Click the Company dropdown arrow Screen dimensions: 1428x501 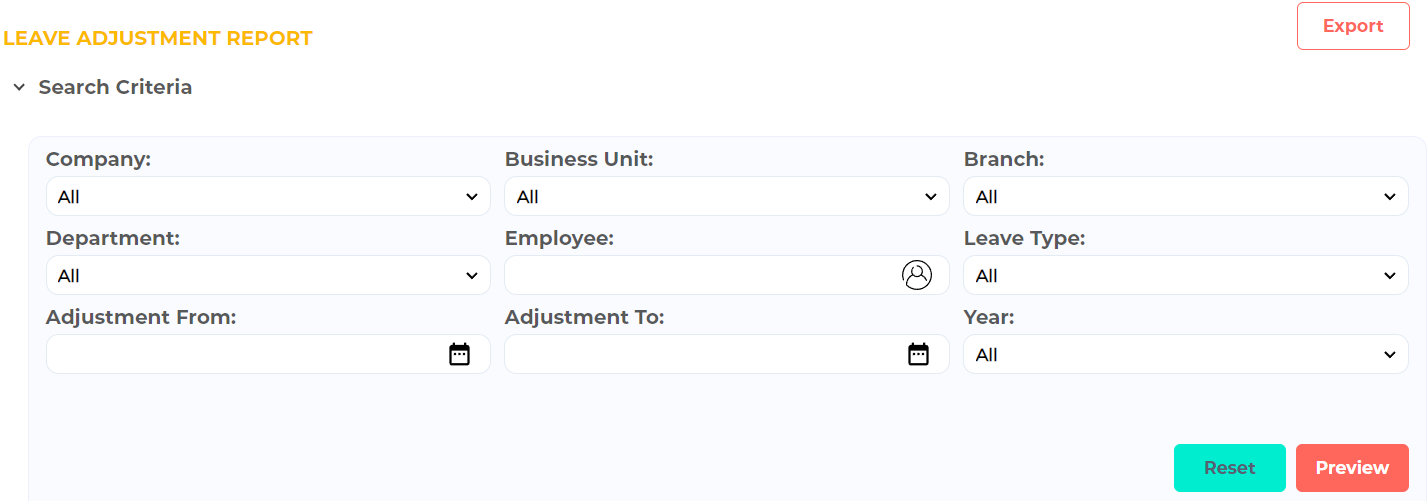click(x=472, y=197)
